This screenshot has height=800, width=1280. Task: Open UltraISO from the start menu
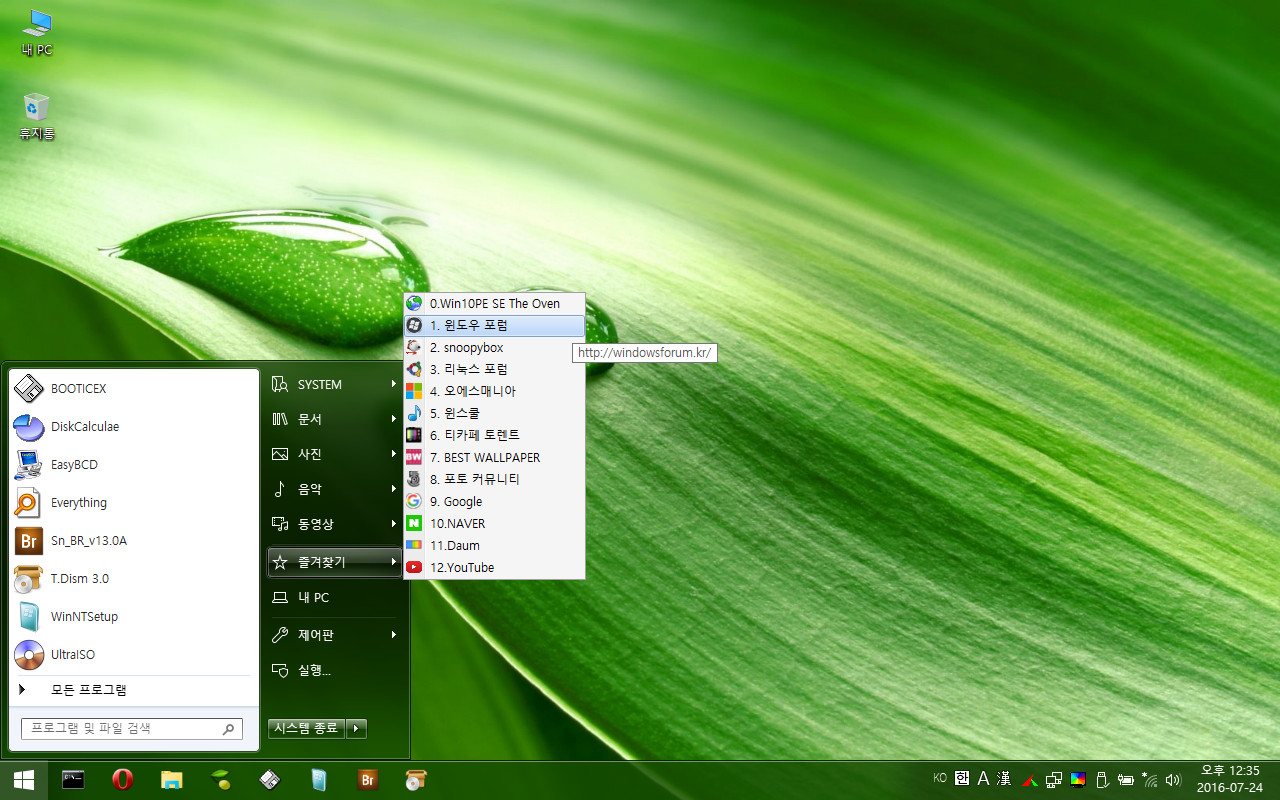click(x=133, y=654)
